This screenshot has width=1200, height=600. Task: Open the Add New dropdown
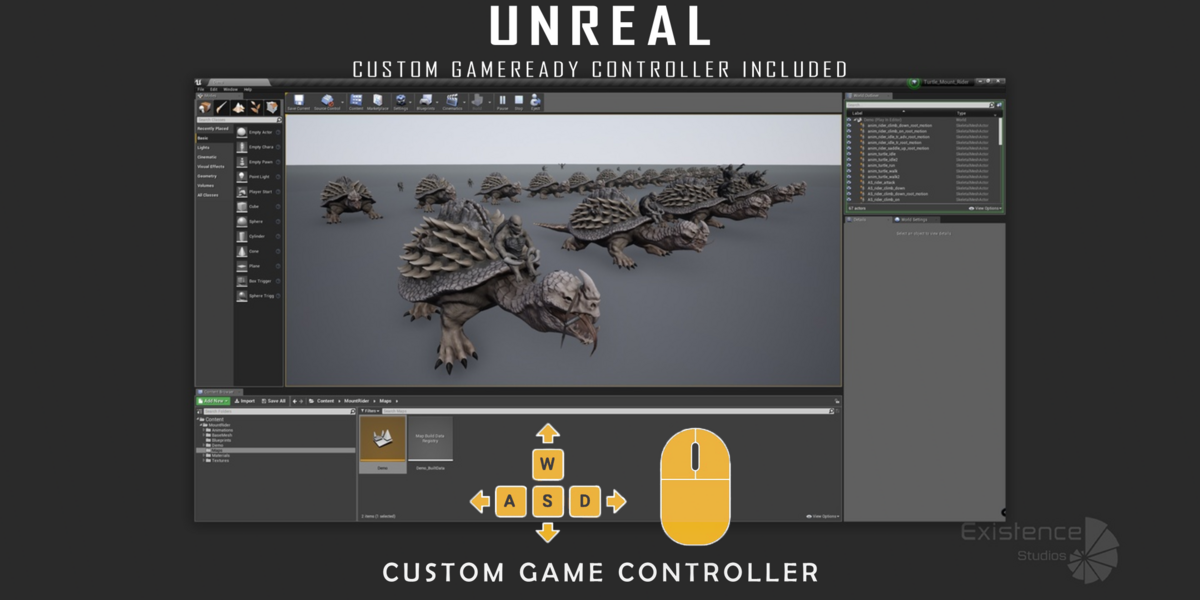click(213, 401)
